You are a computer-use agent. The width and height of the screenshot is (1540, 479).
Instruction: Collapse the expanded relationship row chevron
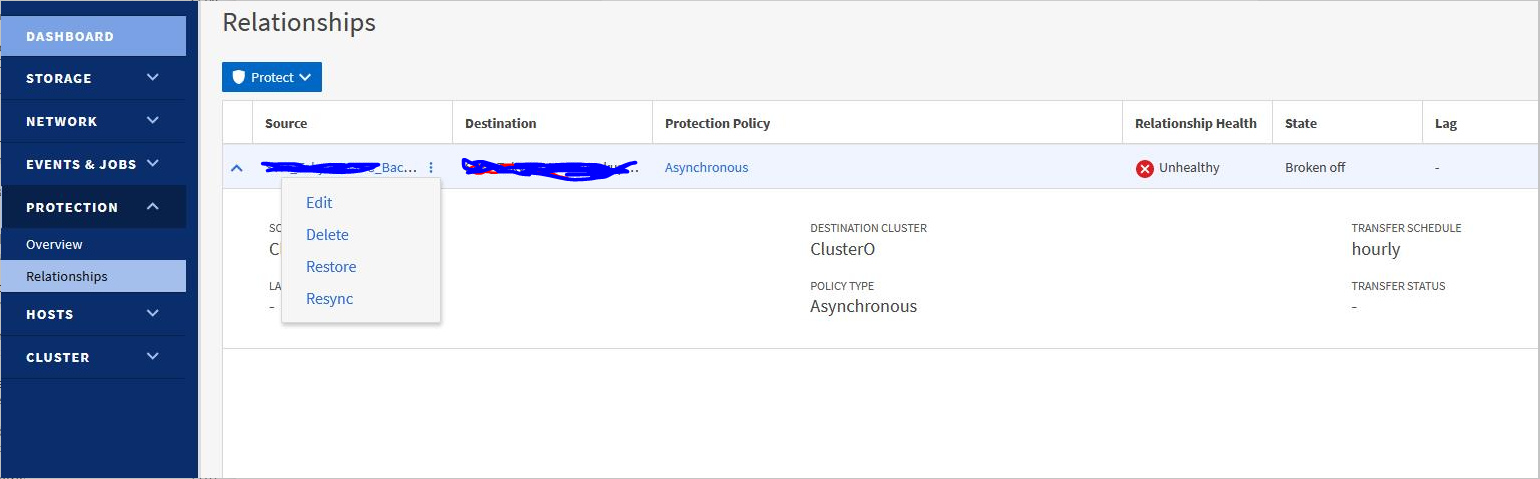pos(237,168)
